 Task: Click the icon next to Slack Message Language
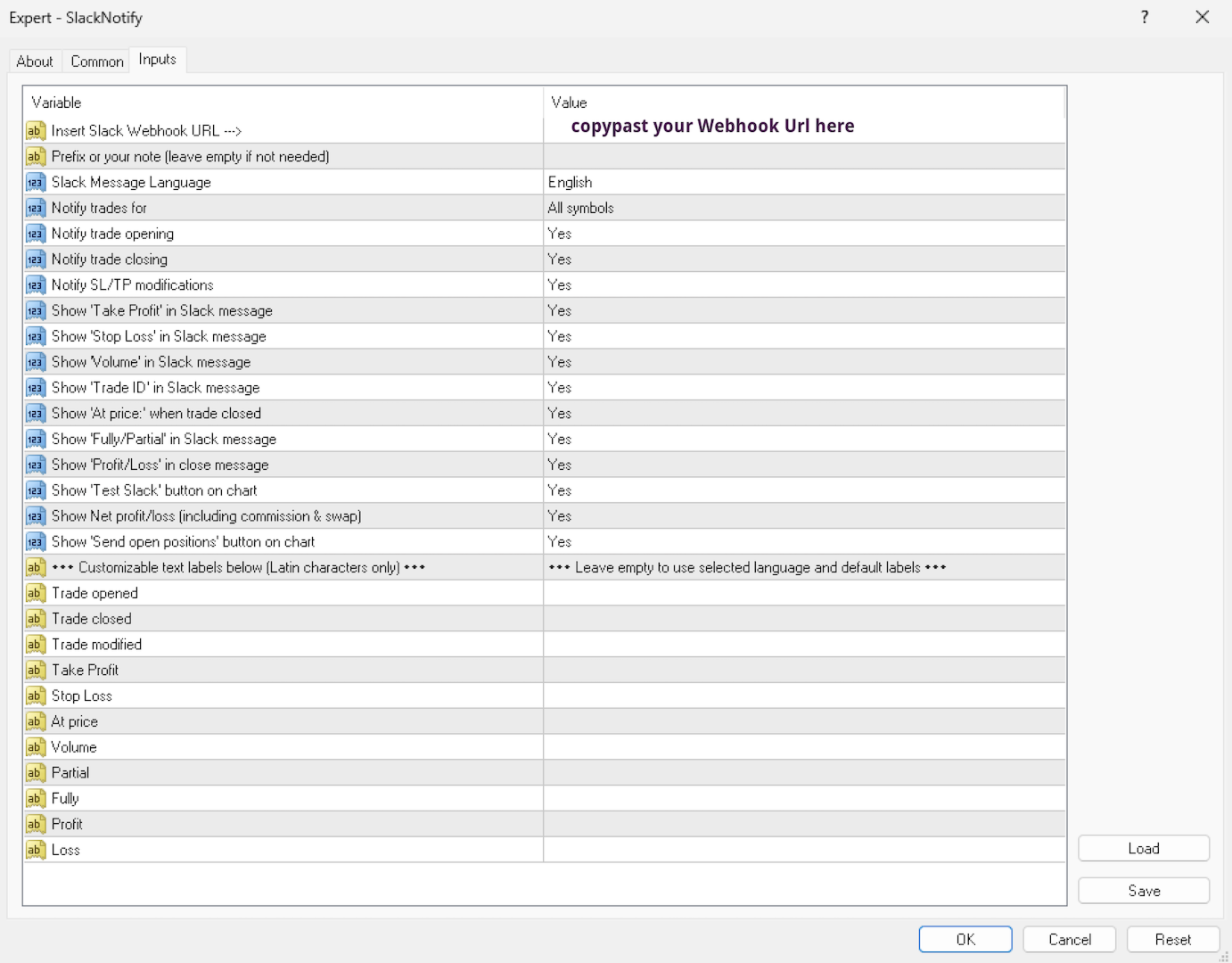[35, 183]
